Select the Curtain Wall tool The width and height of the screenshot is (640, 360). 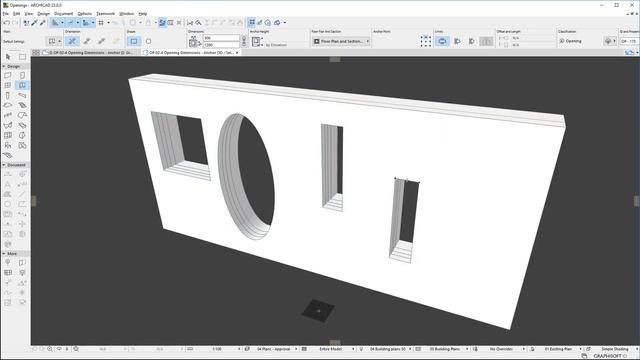(8, 136)
